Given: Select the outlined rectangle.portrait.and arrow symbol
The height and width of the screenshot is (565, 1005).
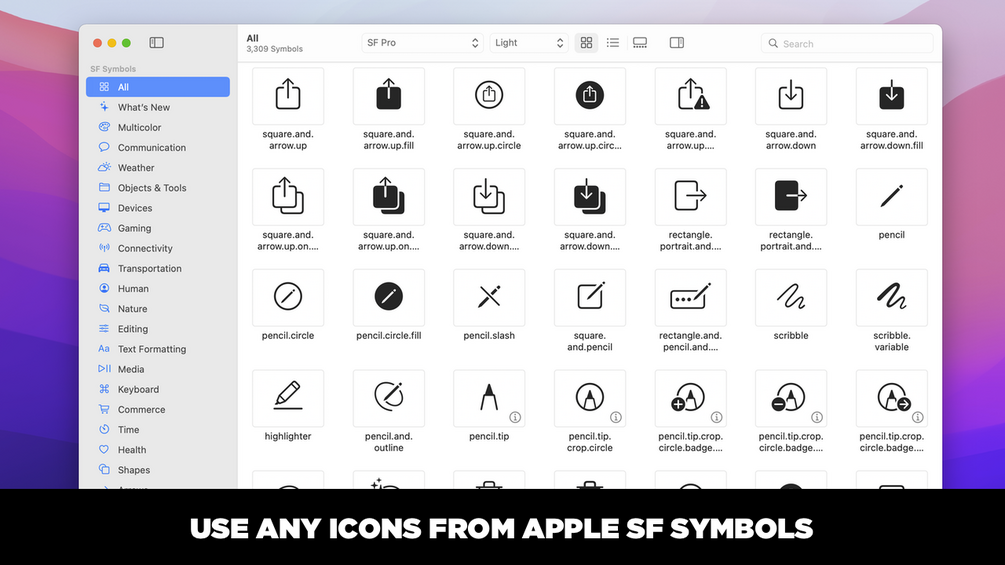Looking at the screenshot, I should [690, 197].
